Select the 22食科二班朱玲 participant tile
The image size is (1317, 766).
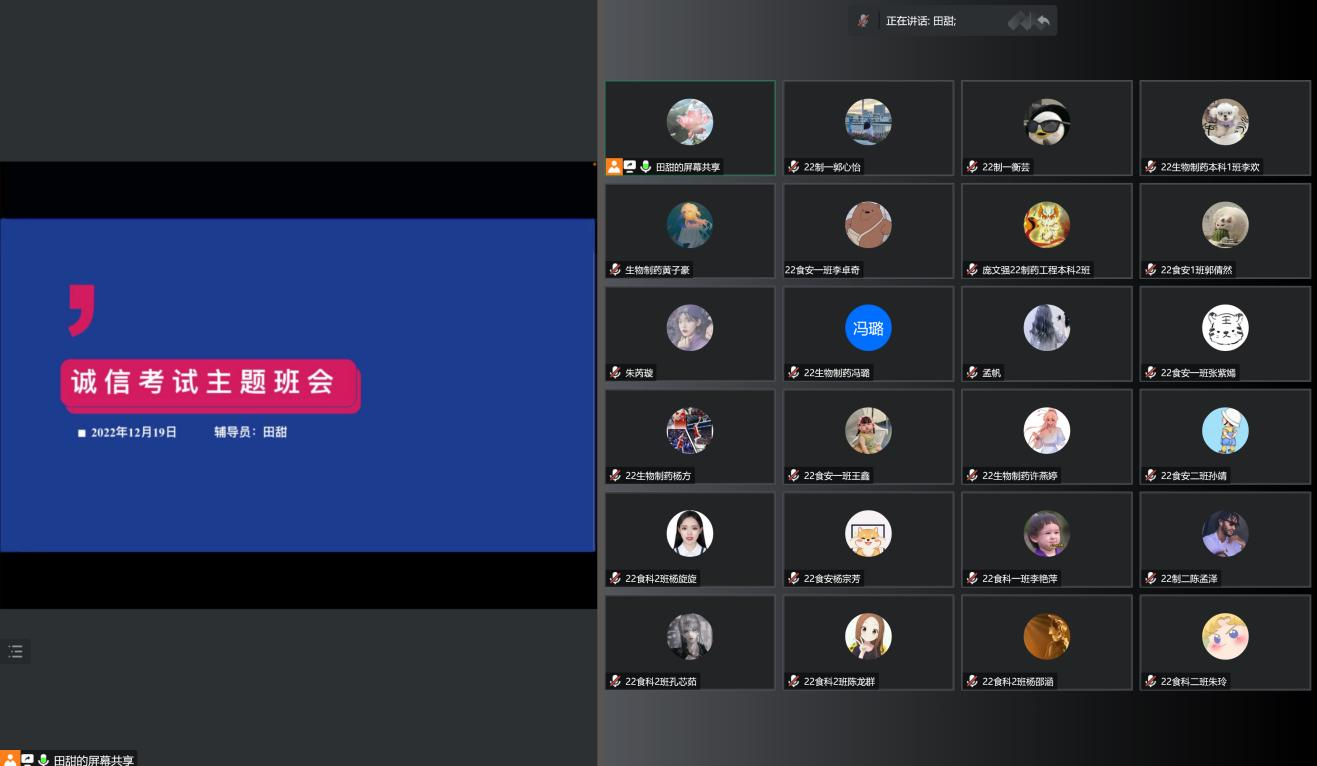1224,642
